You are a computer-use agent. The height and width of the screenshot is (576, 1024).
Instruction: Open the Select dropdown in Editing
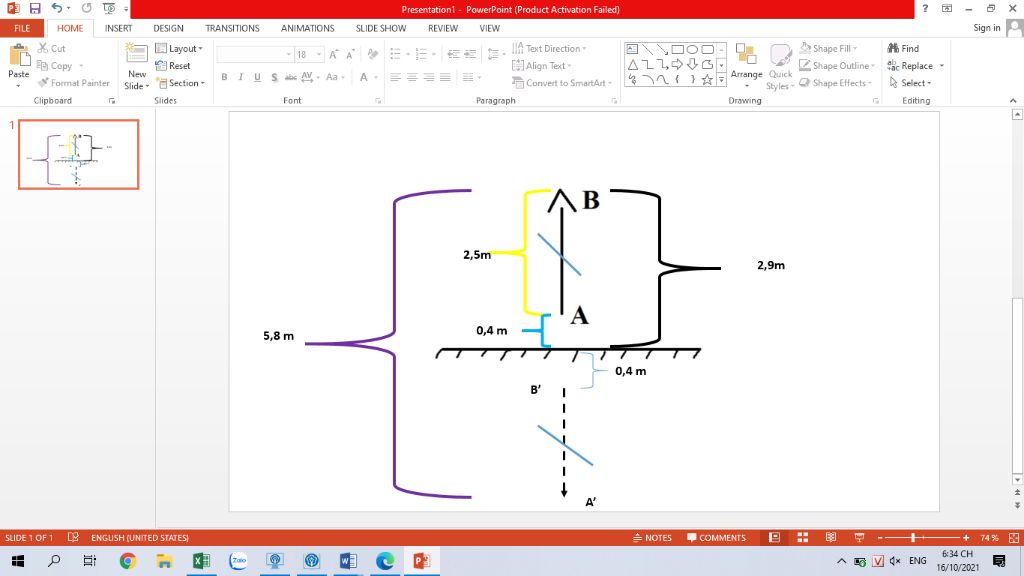(x=910, y=83)
